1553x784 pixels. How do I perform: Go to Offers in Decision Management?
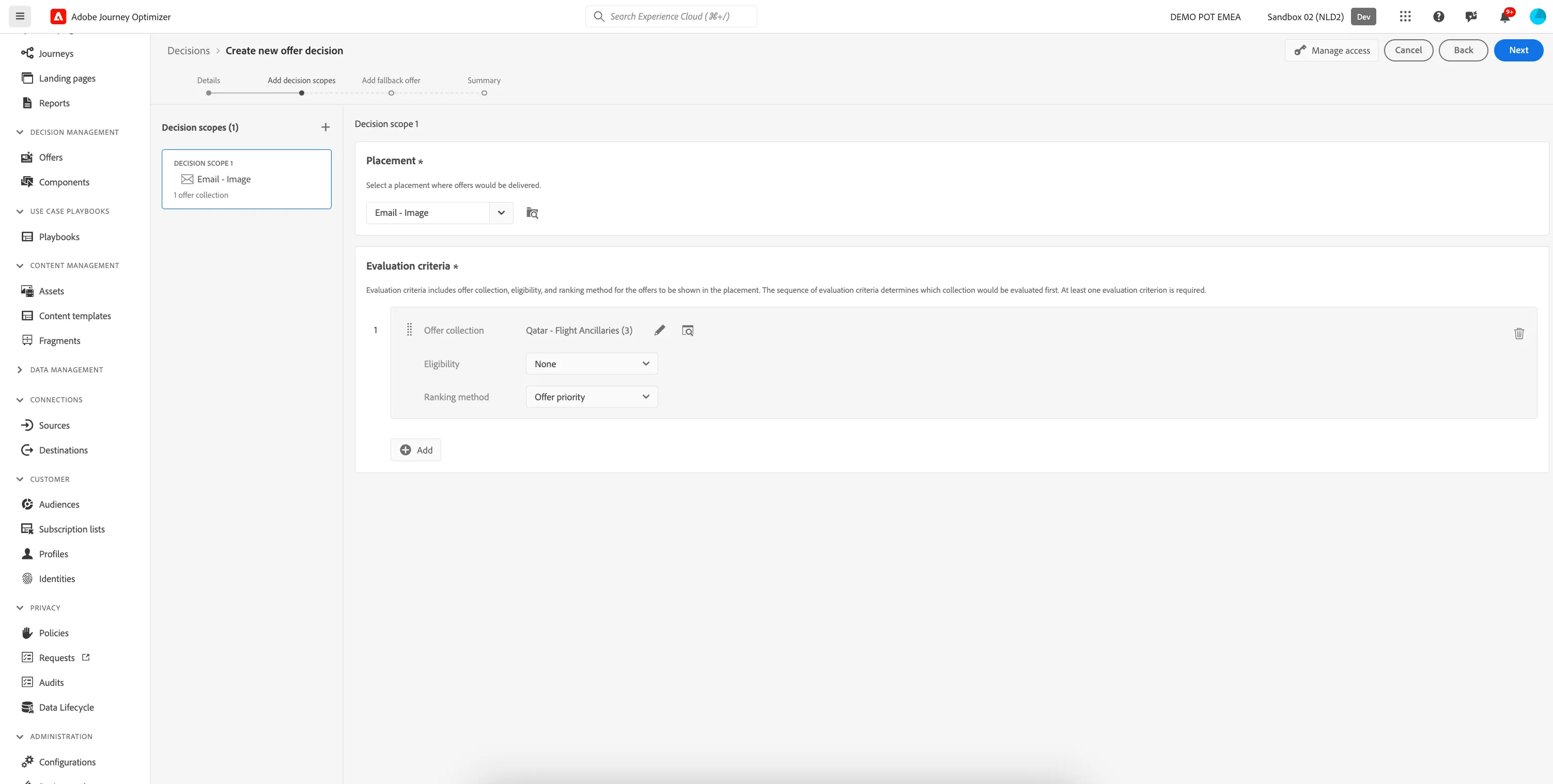click(51, 158)
